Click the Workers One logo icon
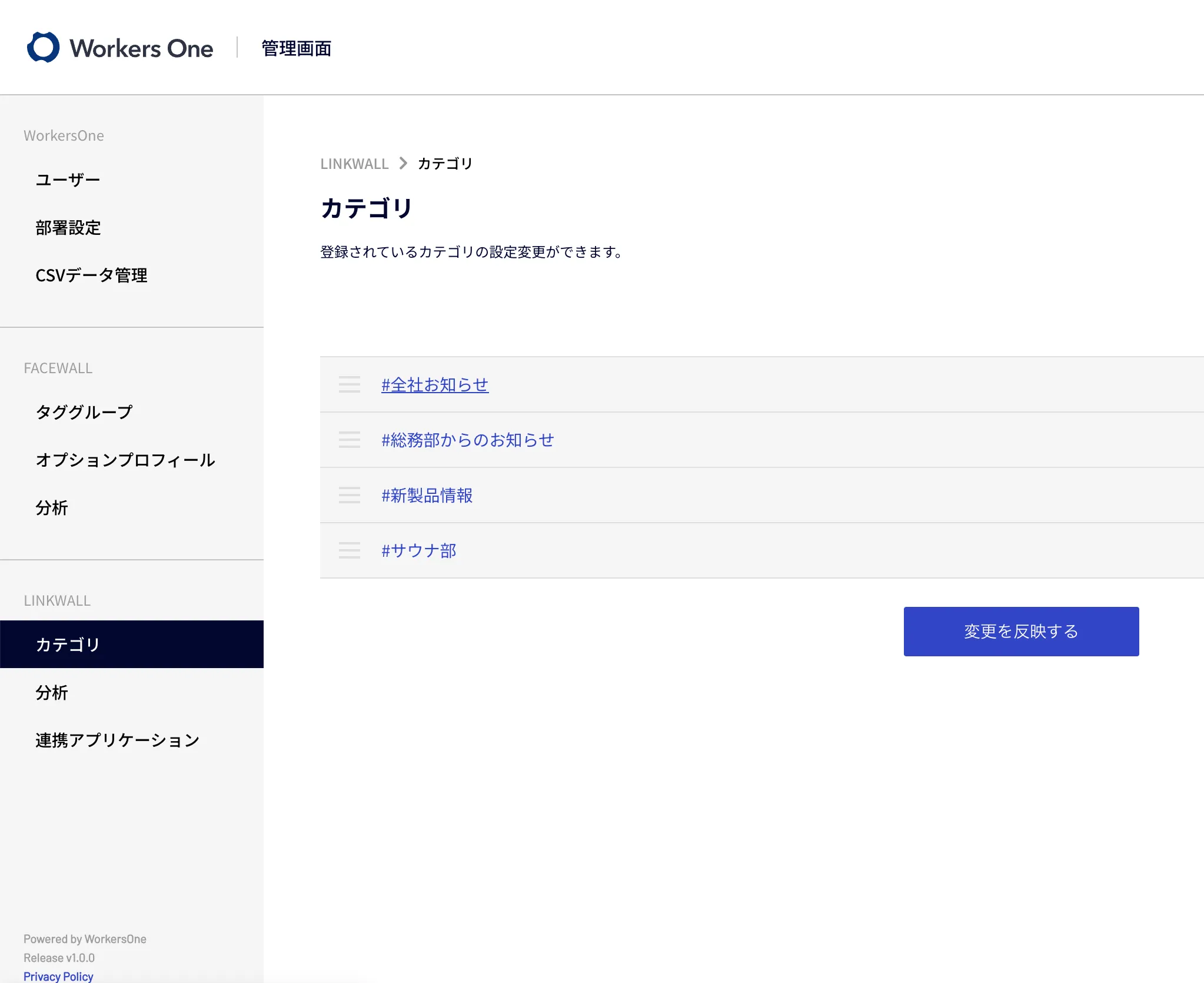This screenshot has height=983, width=1204. coord(44,47)
